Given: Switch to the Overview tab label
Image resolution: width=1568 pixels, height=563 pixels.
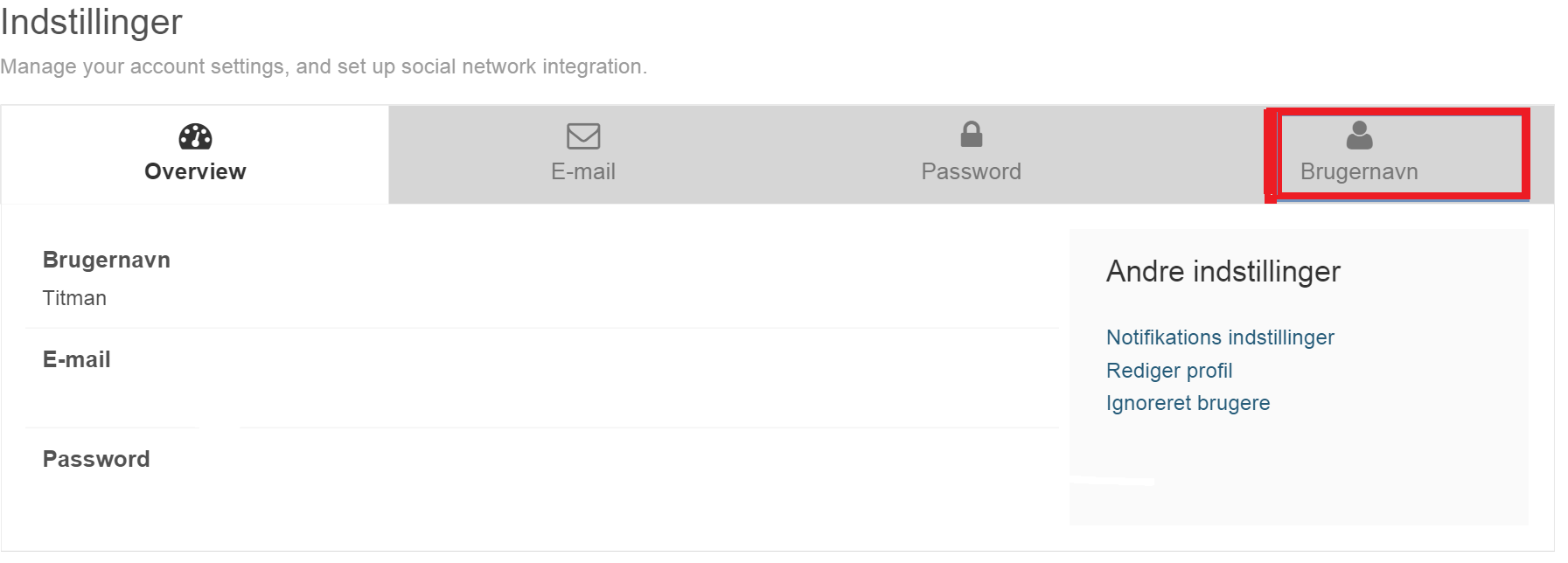Looking at the screenshot, I should 195,171.
